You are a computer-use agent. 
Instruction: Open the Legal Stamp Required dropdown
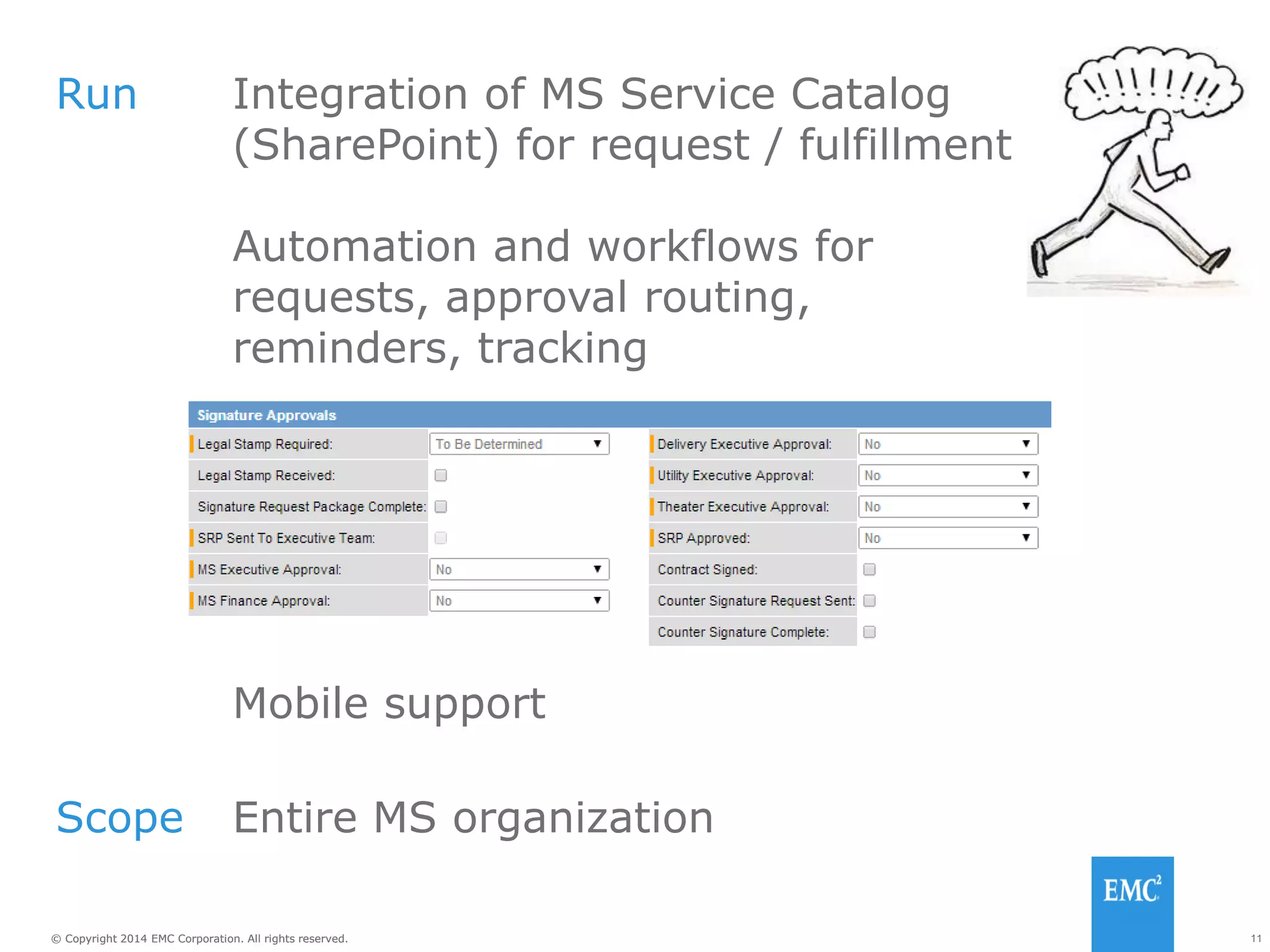coord(519,444)
